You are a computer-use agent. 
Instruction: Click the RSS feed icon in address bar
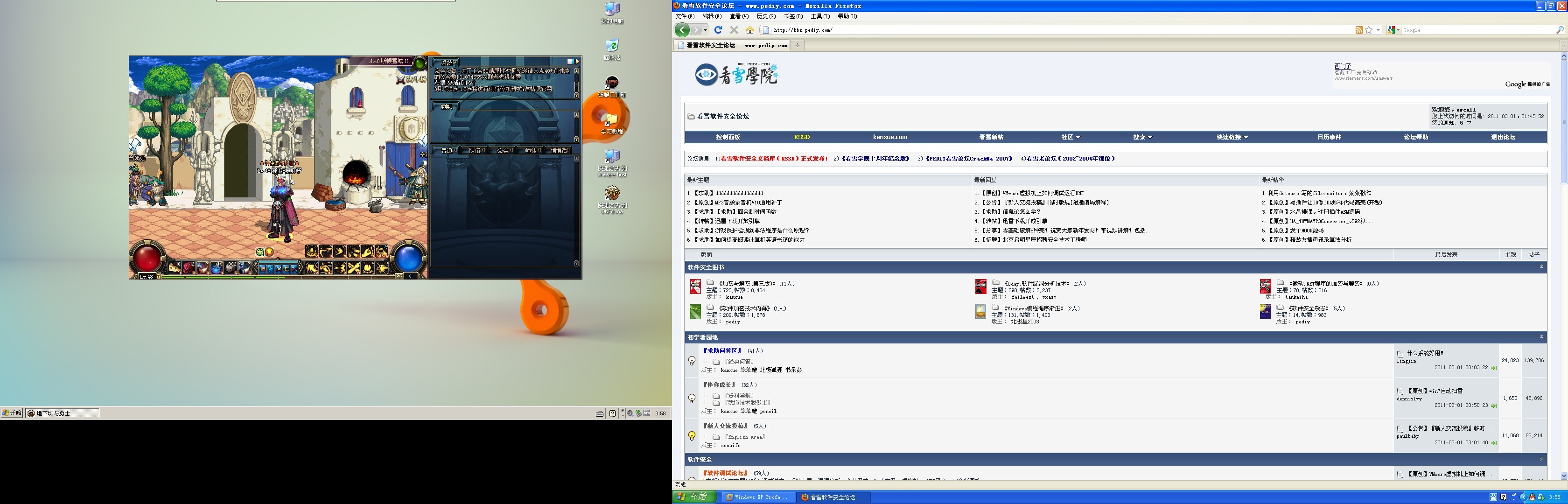[1359, 30]
